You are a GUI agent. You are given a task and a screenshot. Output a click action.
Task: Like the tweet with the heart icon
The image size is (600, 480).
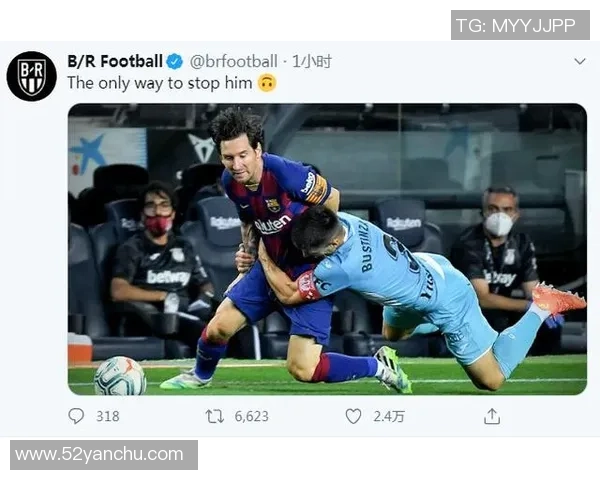coord(353,416)
